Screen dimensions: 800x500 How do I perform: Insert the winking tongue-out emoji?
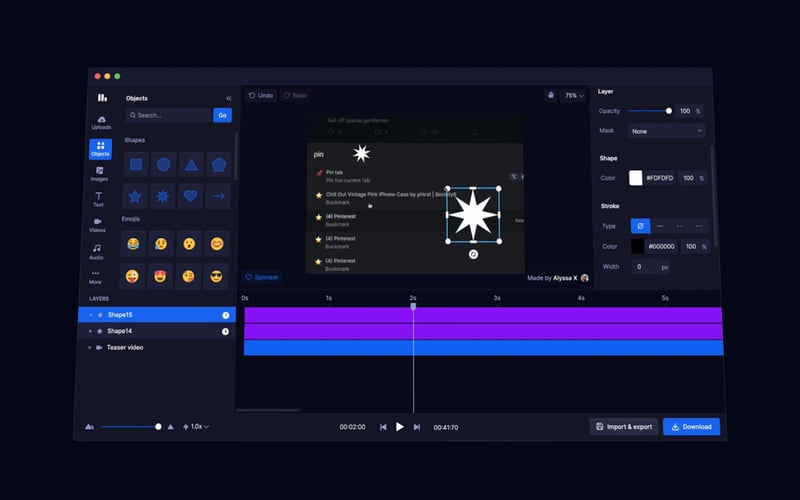(132, 277)
